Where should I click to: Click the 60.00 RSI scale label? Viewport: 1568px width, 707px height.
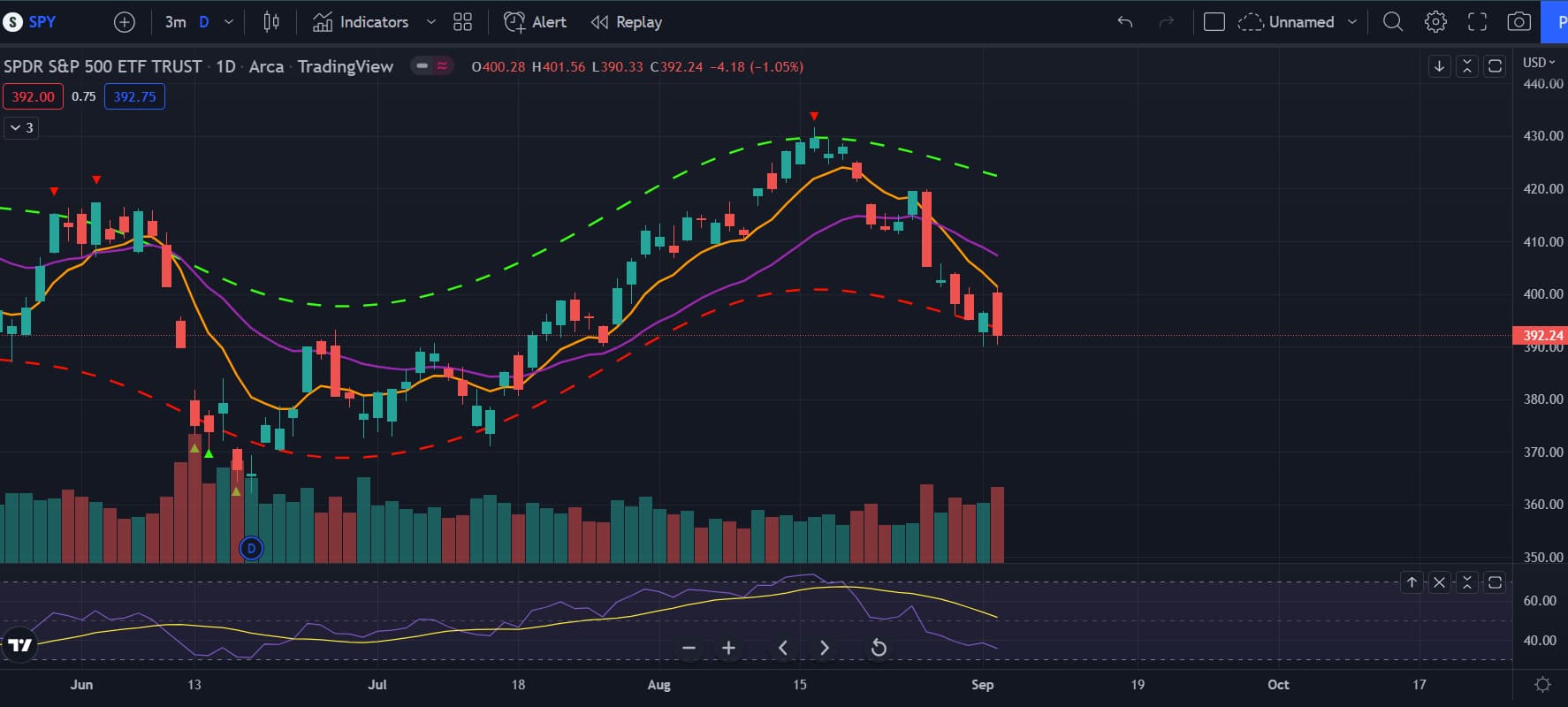tap(1540, 601)
